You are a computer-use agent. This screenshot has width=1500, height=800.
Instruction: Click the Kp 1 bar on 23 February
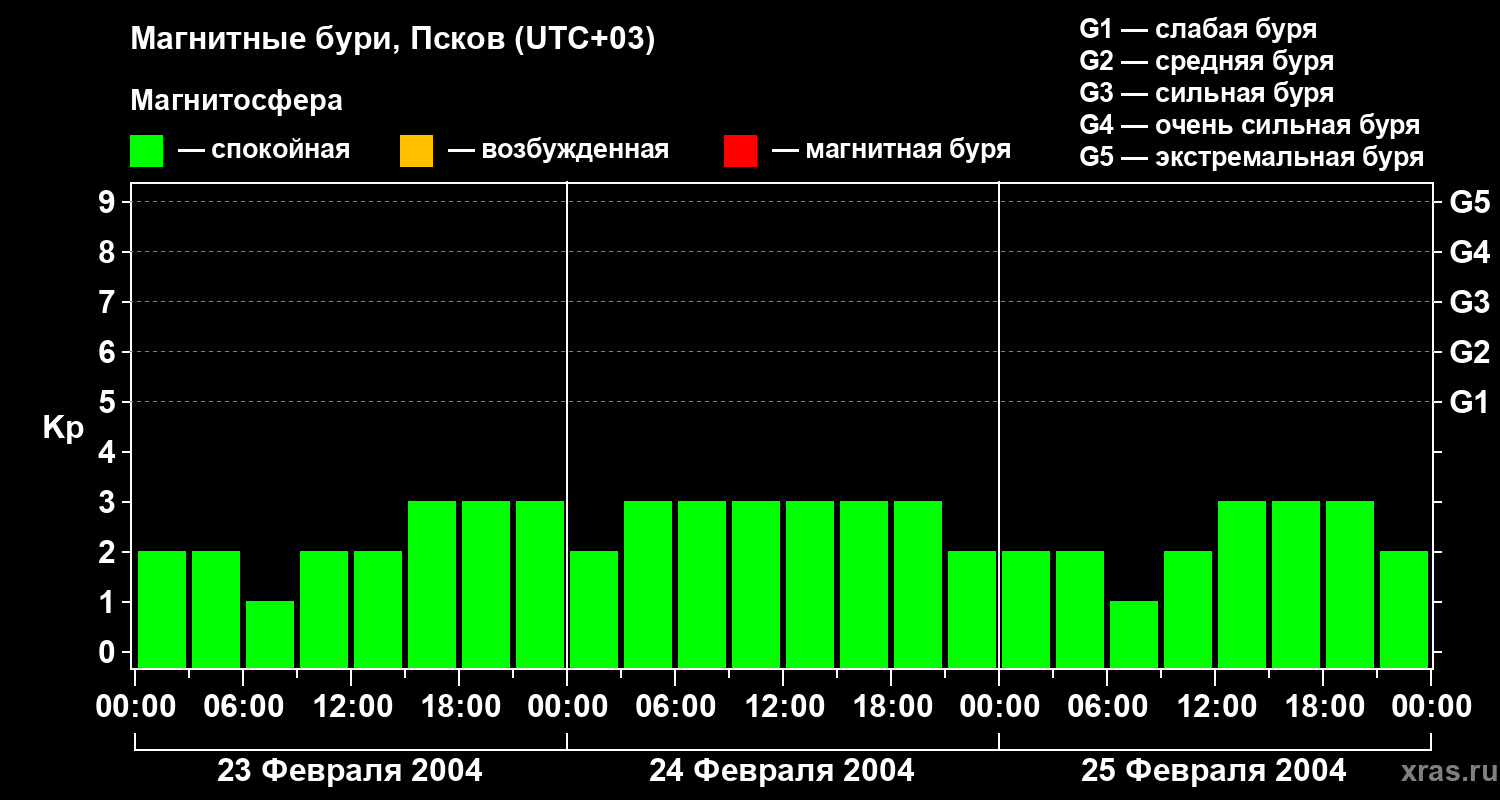[270, 634]
